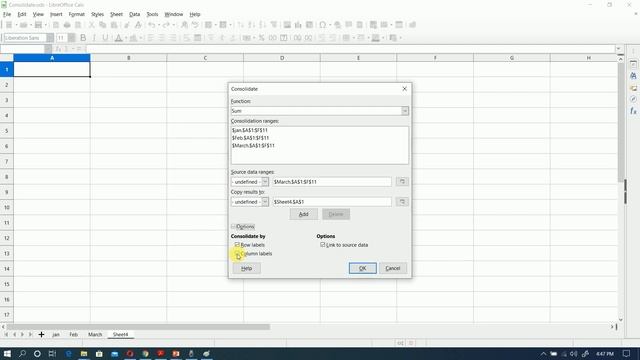Open the sidebar Navigator panel icon
The width and height of the screenshot is (640, 360).
633,99
